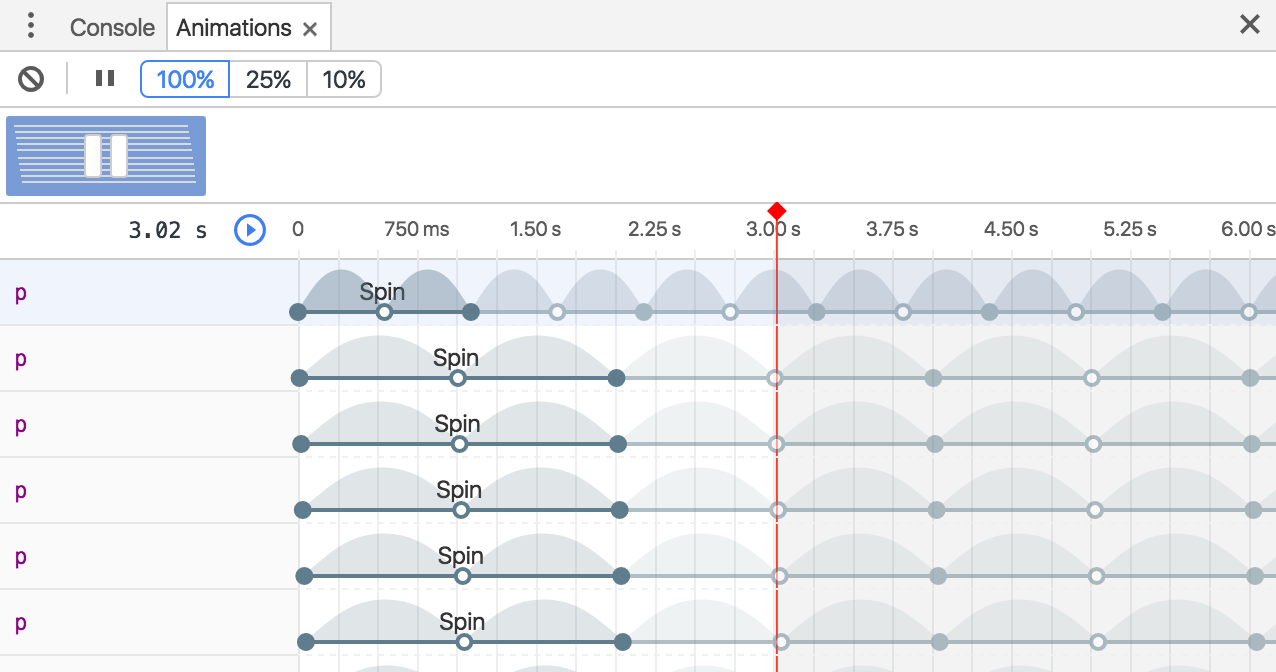Image resolution: width=1276 pixels, height=672 pixels.
Task: Click the 1.50 s mark on timeline ruler
Action: point(535,230)
